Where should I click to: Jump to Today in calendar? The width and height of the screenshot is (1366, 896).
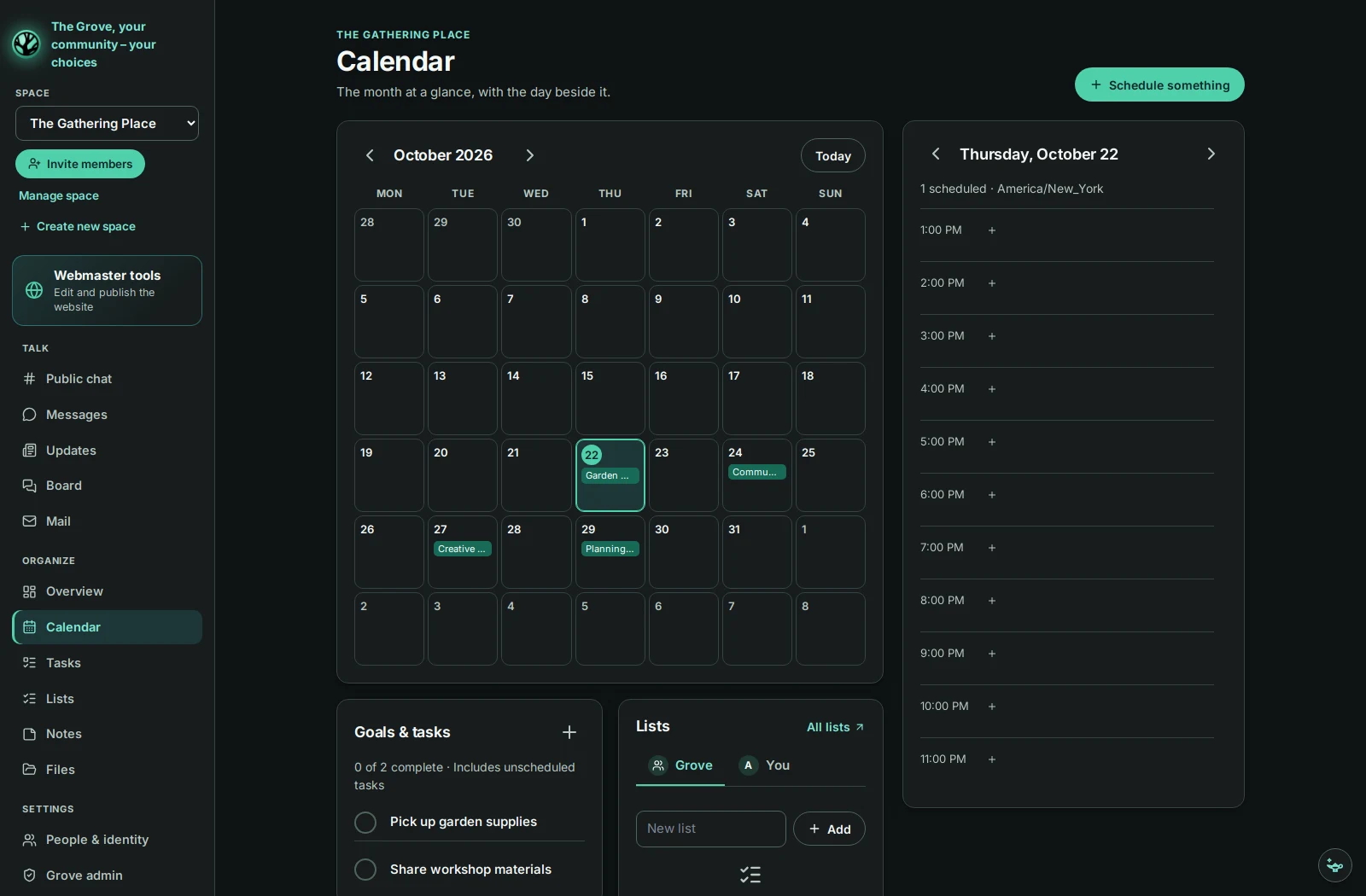833,155
